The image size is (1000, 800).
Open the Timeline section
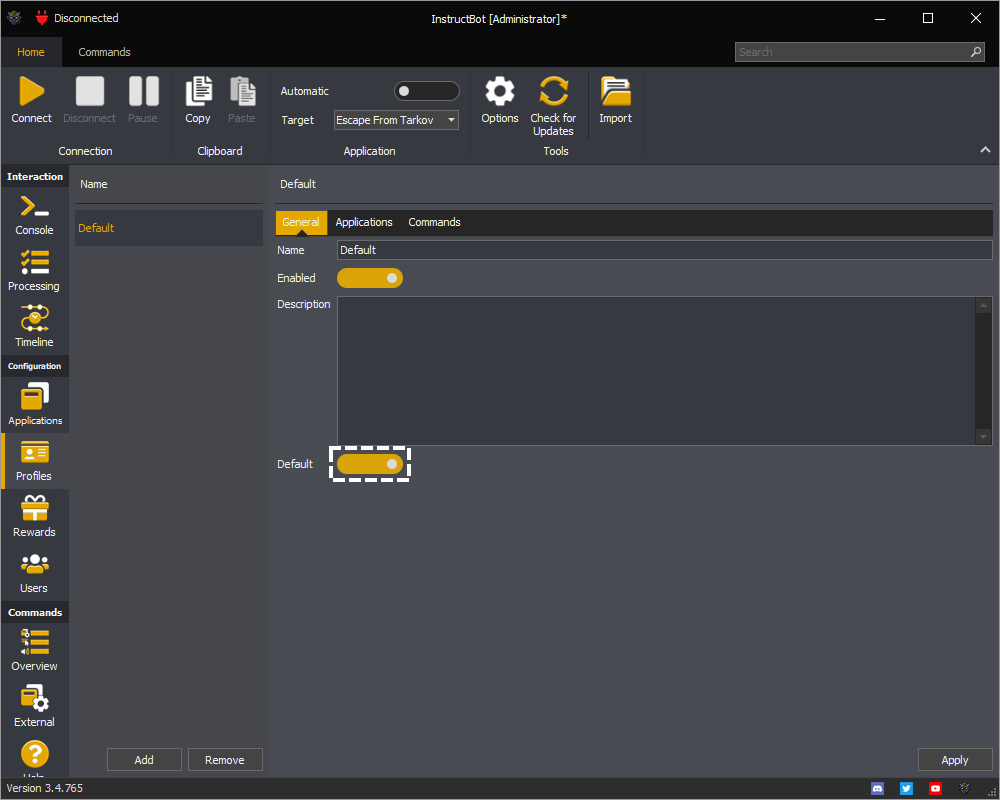[34, 327]
